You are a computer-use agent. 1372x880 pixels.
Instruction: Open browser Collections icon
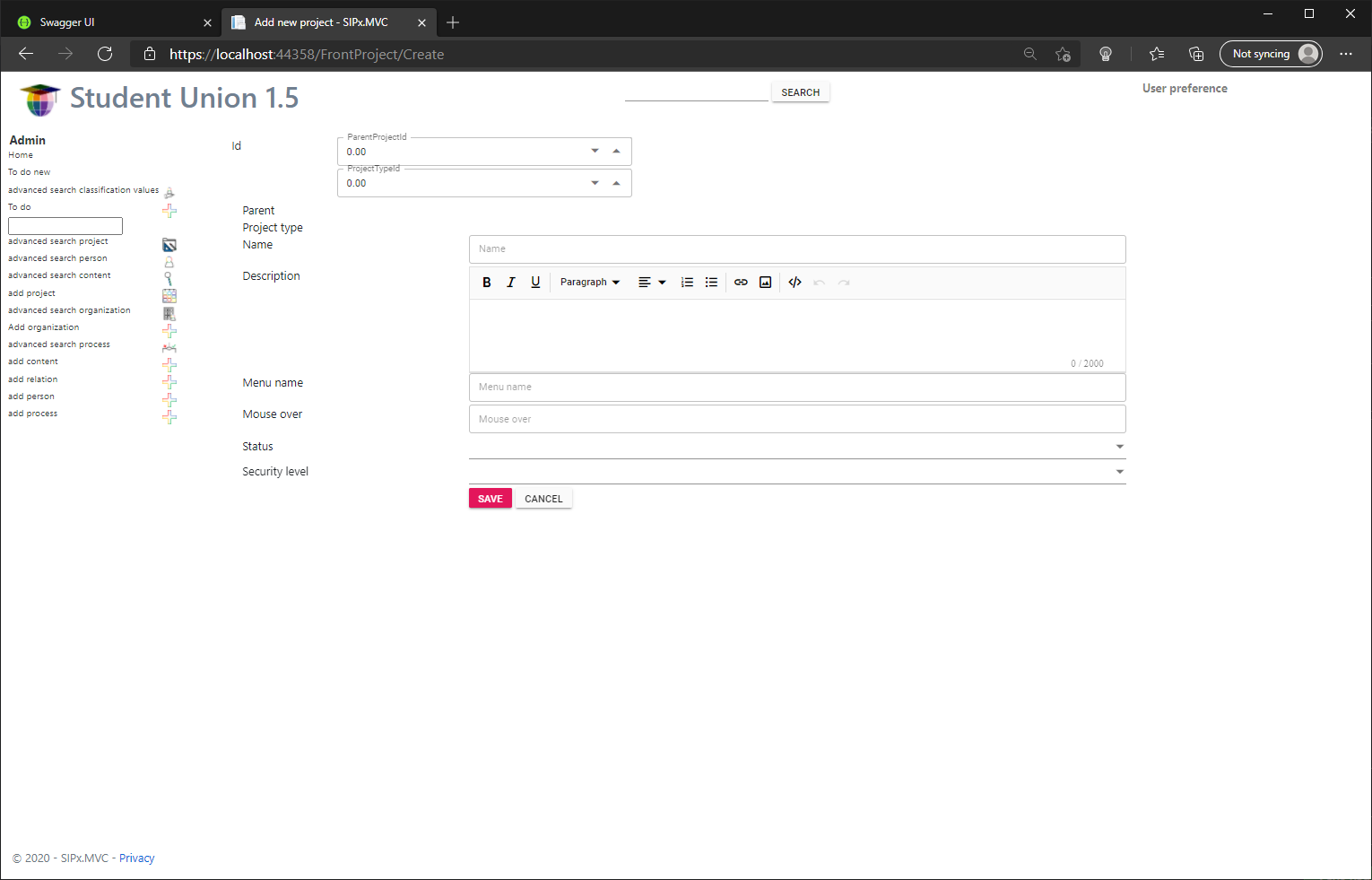(x=1196, y=54)
